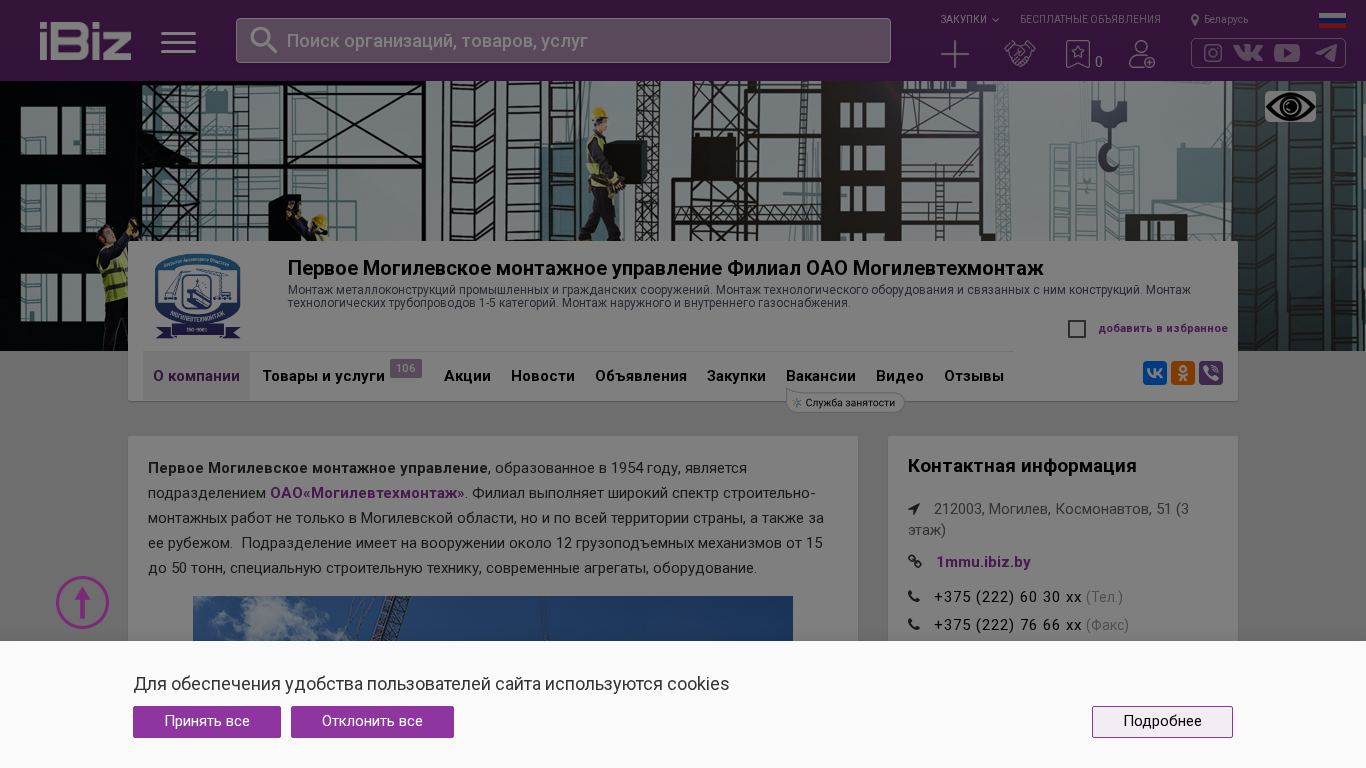Image resolution: width=1366 pixels, height=768 pixels.
Task: Toggle the accessibility eye icon
Action: point(1290,106)
